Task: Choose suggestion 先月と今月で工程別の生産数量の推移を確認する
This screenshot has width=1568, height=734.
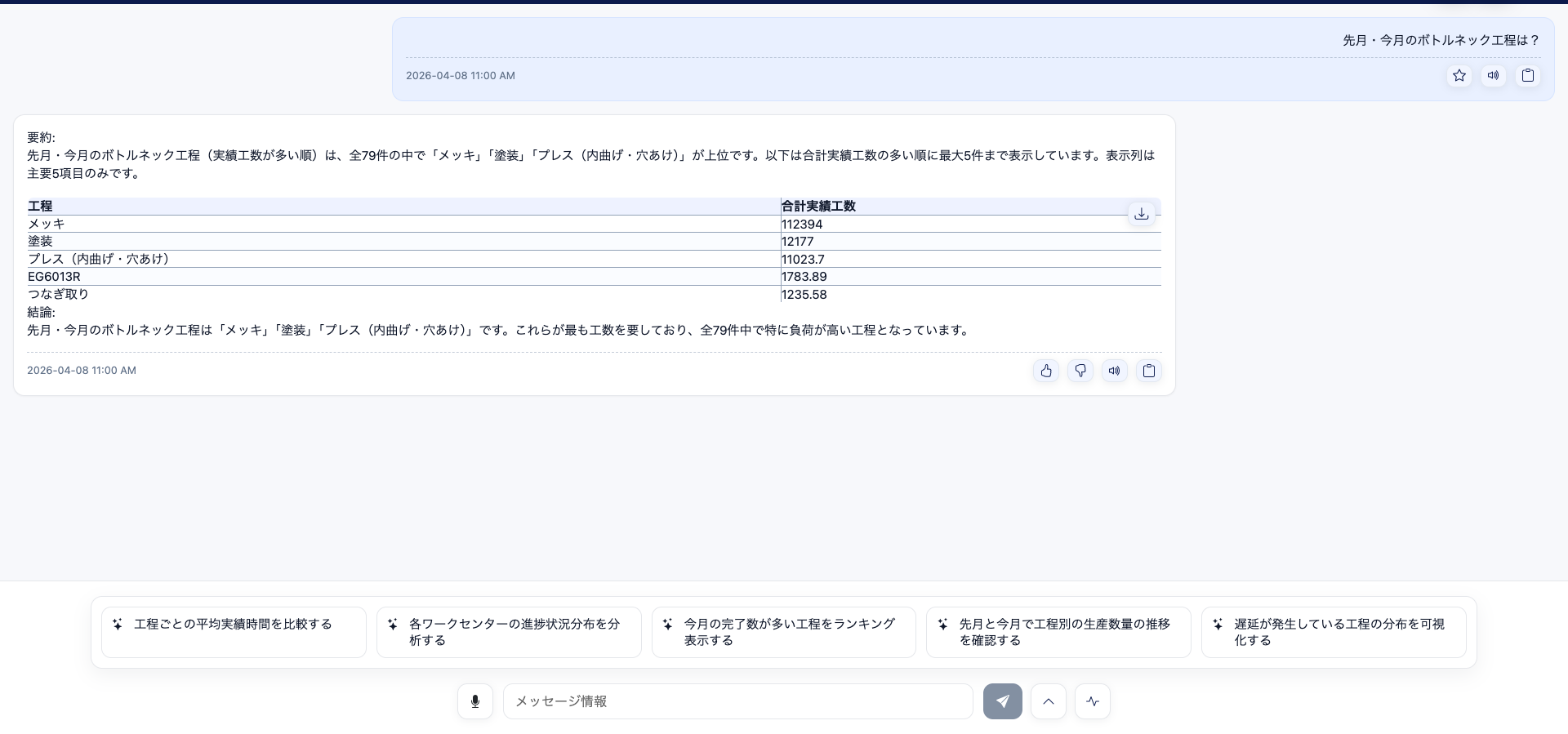Action: tap(1058, 632)
